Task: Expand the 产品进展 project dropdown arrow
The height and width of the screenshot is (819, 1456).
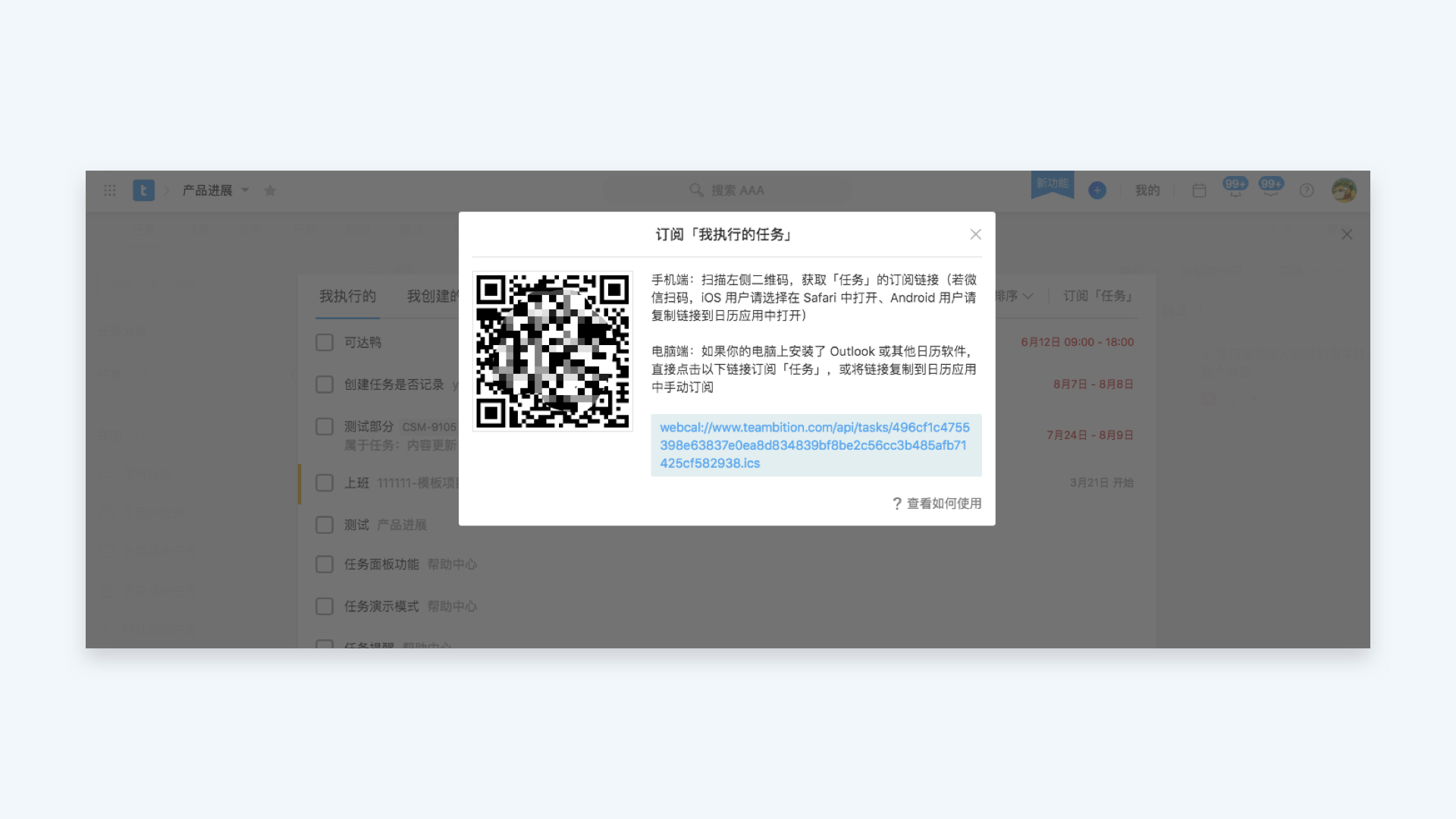Action: click(245, 190)
